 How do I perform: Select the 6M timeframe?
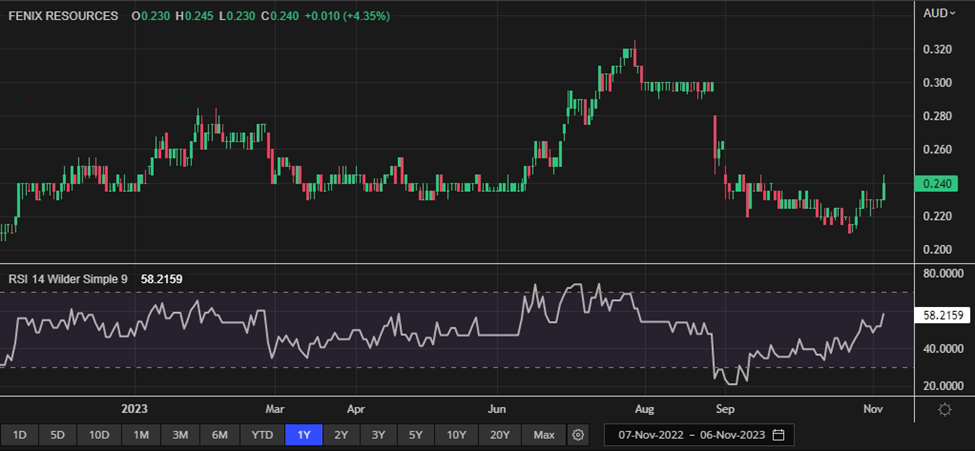pyautogui.click(x=220, y=434)
